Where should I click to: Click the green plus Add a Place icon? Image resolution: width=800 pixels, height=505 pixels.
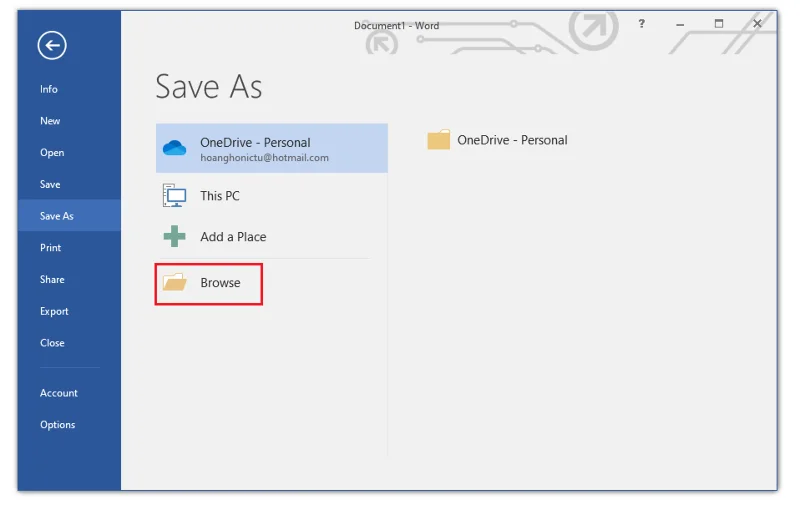coord(174,236)
